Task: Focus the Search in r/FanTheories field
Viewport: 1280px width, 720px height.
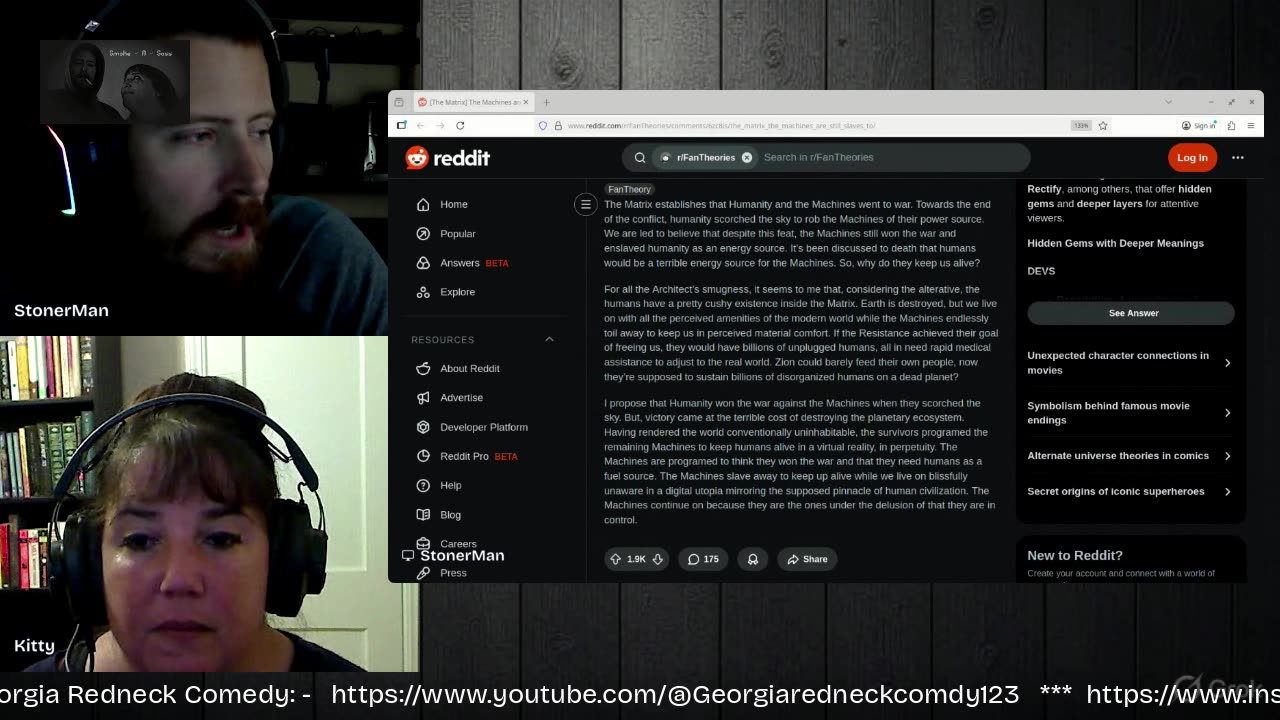Action: coord(890,157)
